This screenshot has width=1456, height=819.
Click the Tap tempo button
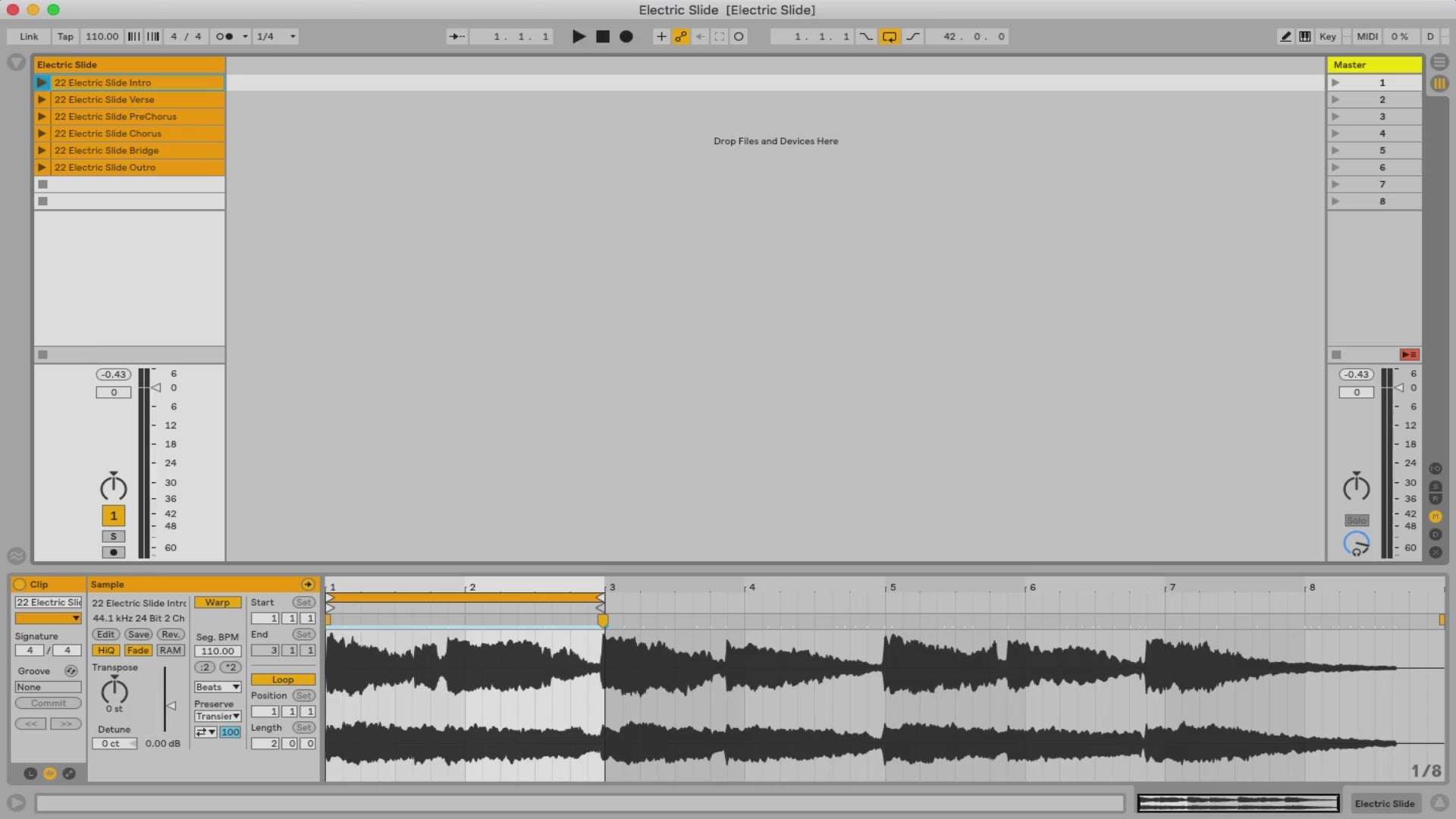(x=65, y=36)
